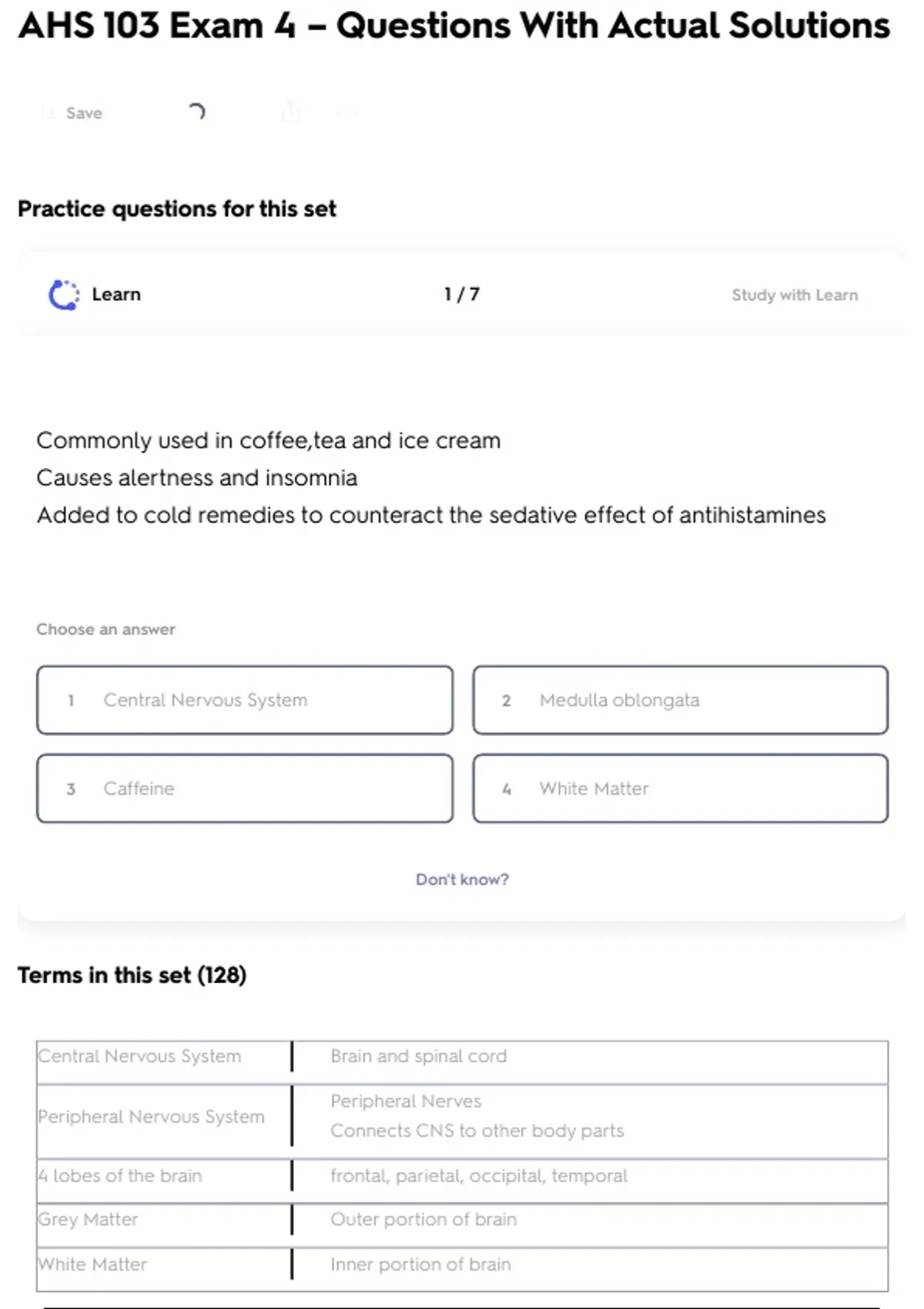Click the Brain and spinal cord definition
Screen dimensions: 924x1309
pyautogui.click(x=419, y=1056)
